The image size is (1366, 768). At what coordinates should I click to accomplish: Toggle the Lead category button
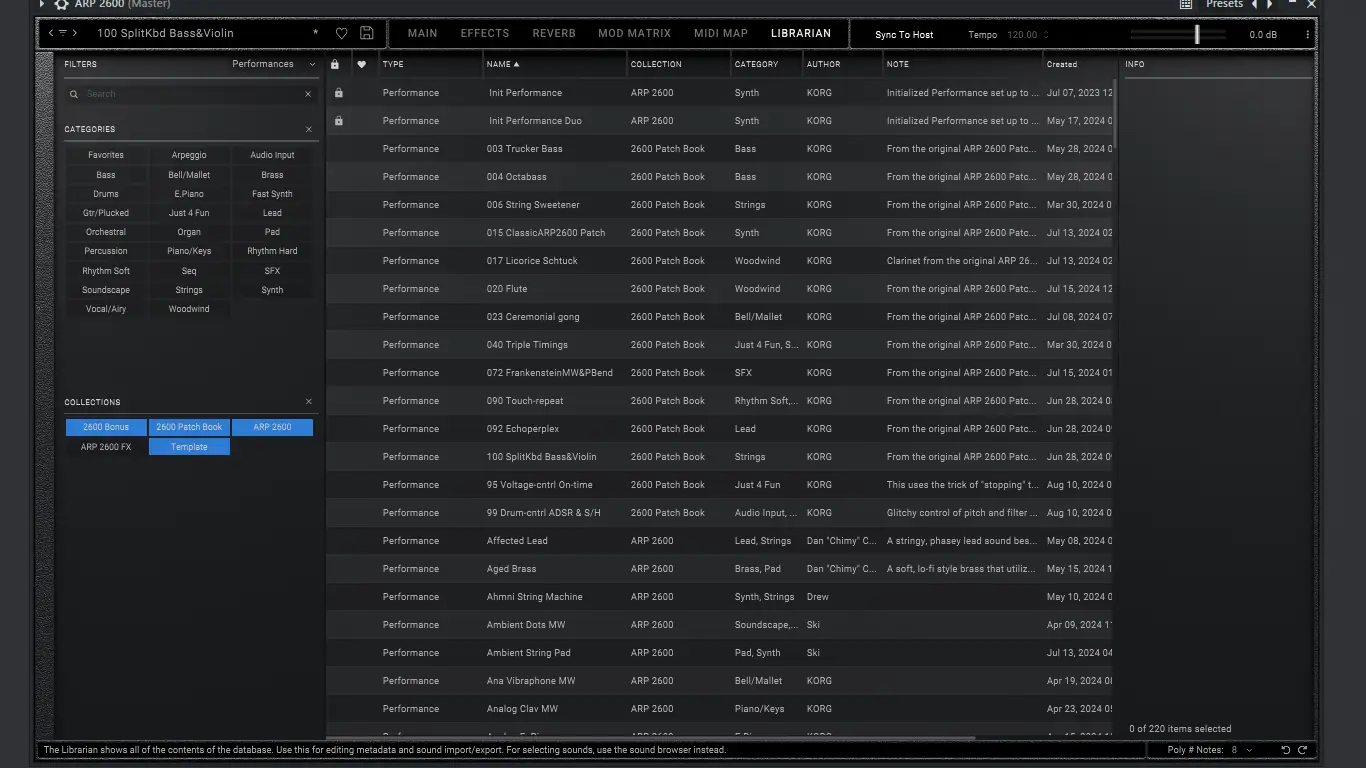pyautogui.click(x=272, y=213)
